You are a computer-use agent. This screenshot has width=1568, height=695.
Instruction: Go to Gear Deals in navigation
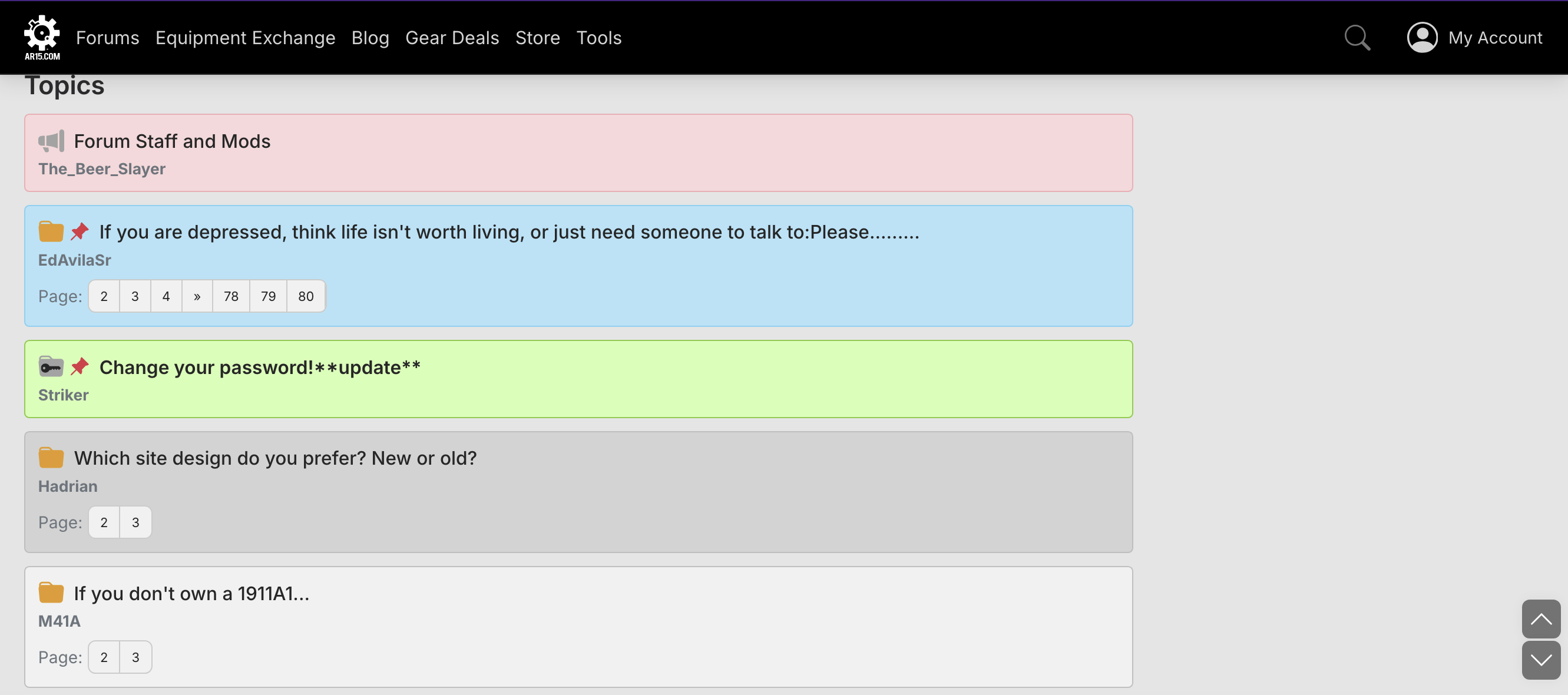(452, 38)
